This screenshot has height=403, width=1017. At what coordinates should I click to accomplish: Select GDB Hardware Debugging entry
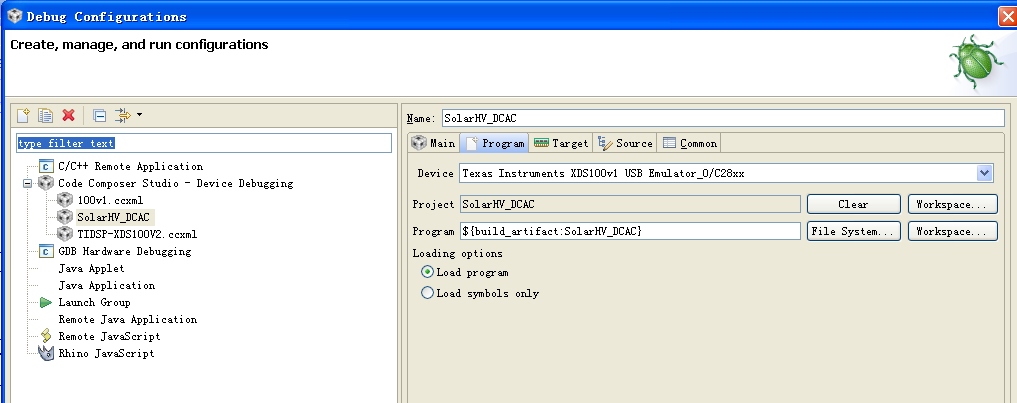click(125, 251)
